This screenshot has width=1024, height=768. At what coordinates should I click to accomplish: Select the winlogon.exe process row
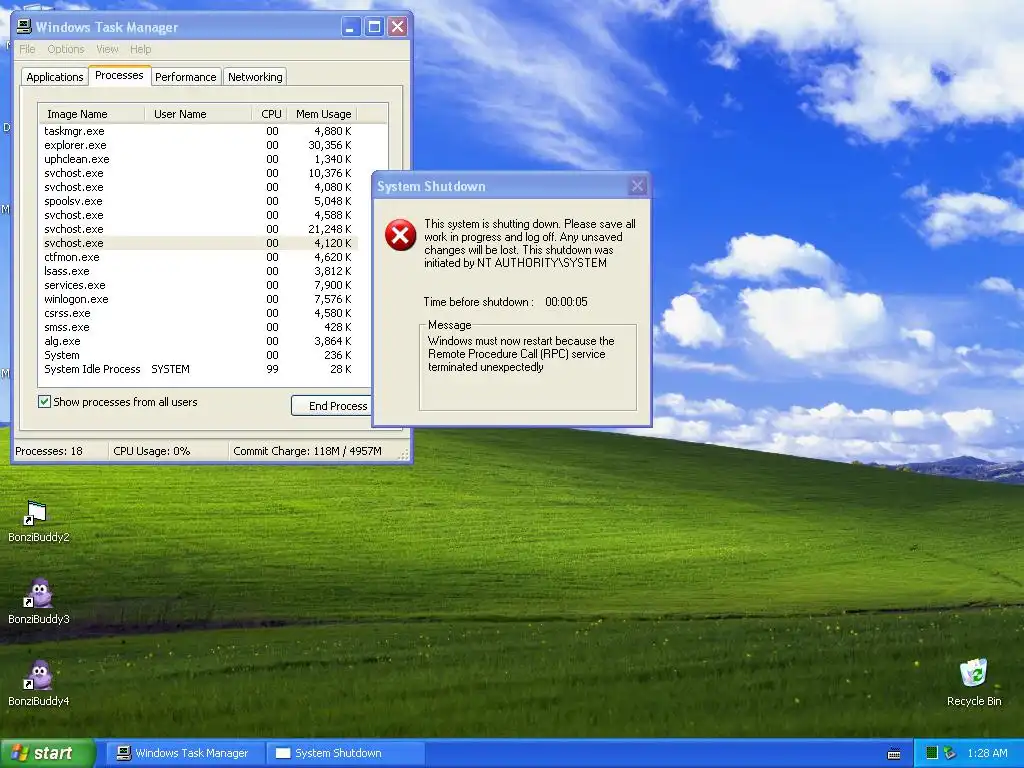tap(198, 299)
